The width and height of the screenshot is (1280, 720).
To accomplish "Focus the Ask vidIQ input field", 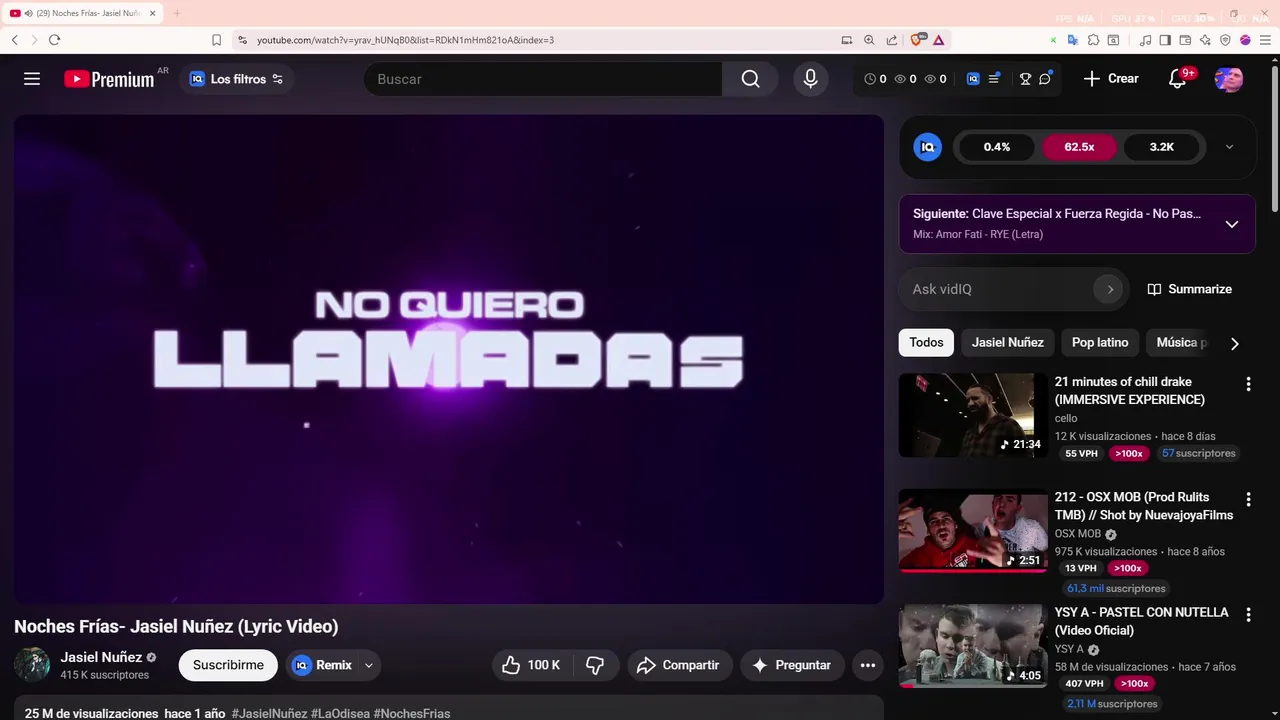I will [x=1000, y=289].
